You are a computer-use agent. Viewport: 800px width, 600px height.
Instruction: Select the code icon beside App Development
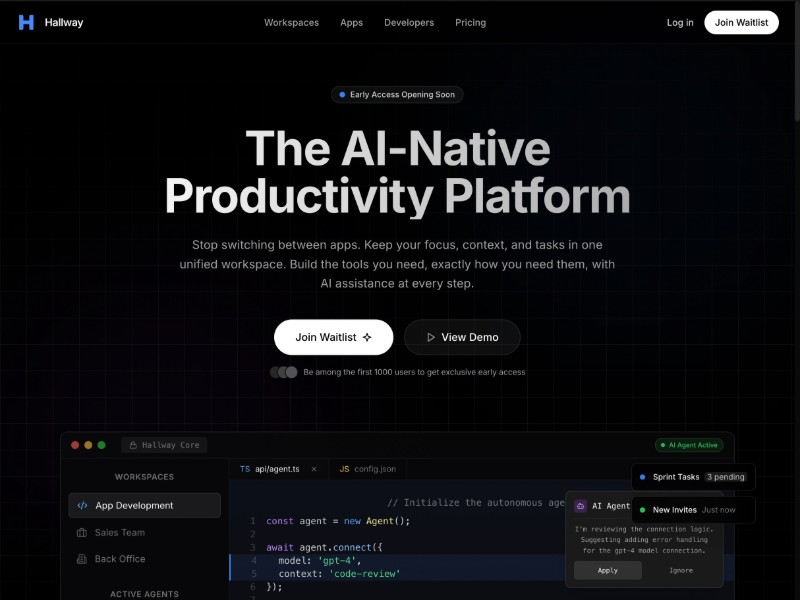click(82, 506)
